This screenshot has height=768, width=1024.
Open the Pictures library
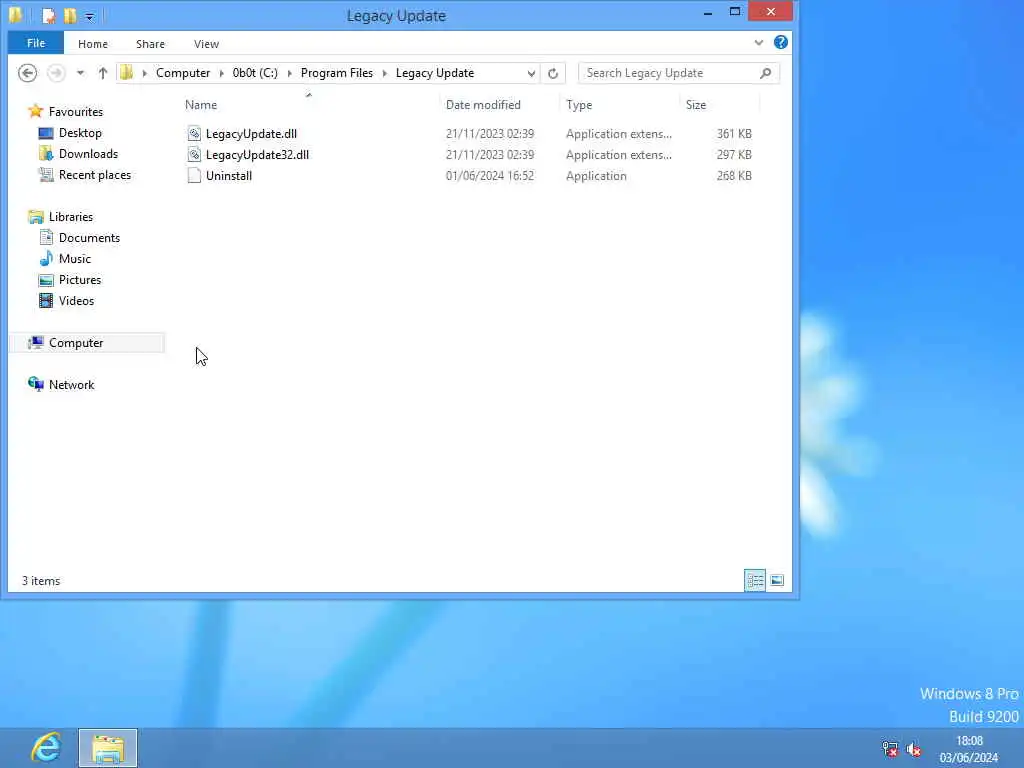pyautogui.click(x=80, y=280)
